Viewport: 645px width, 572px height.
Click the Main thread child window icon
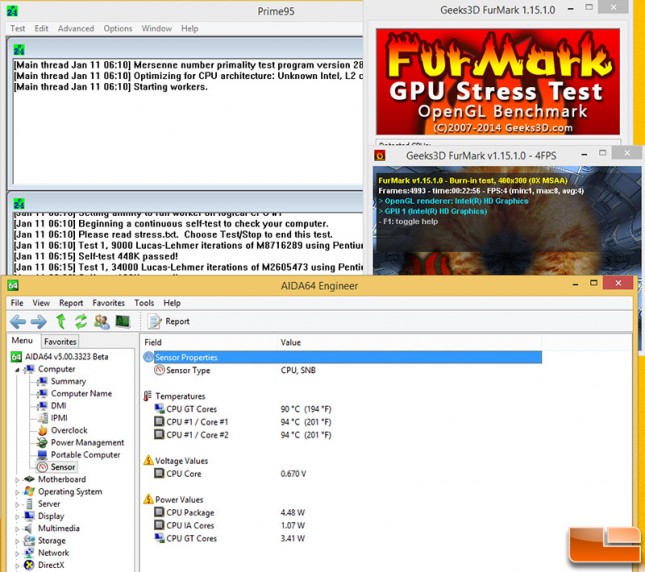19,50
